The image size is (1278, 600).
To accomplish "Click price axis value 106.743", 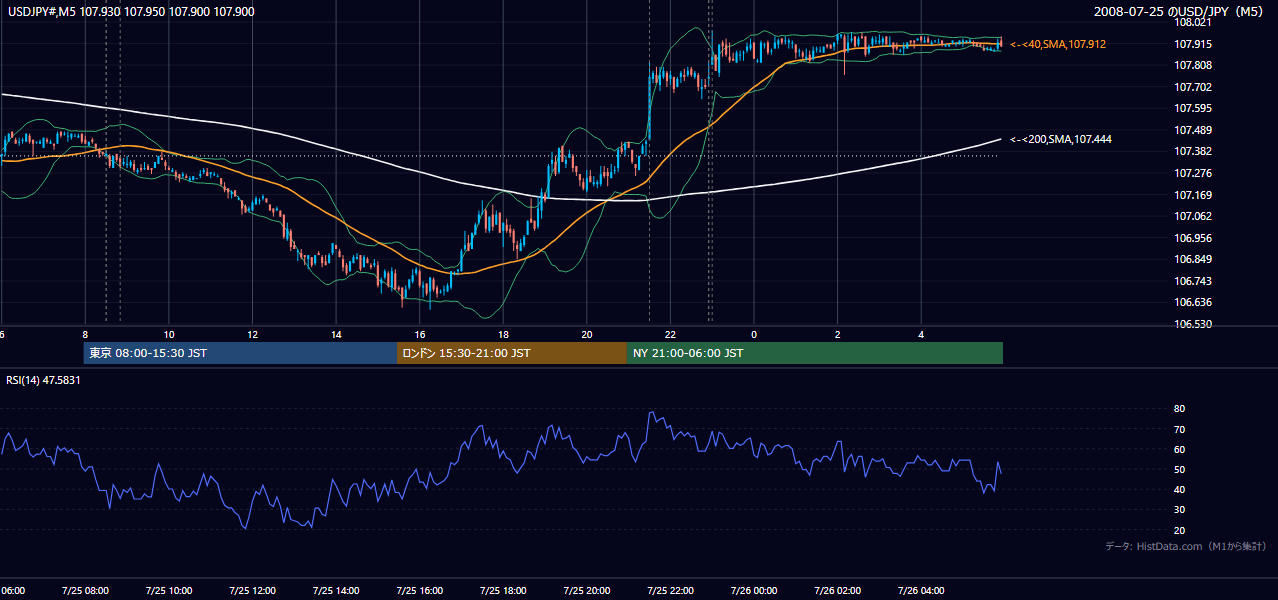I will tap(1193, 281).
